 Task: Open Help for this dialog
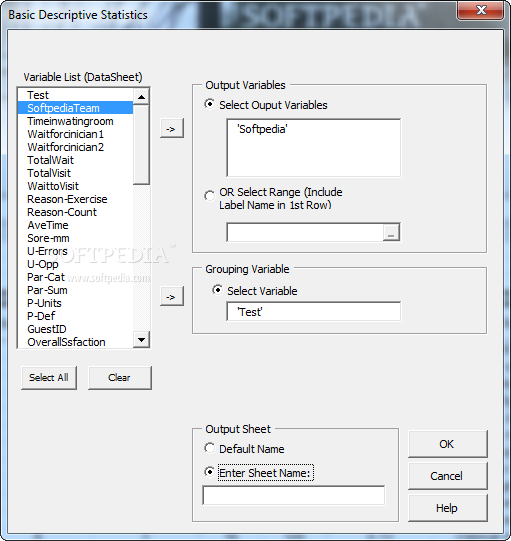point(448,508)
